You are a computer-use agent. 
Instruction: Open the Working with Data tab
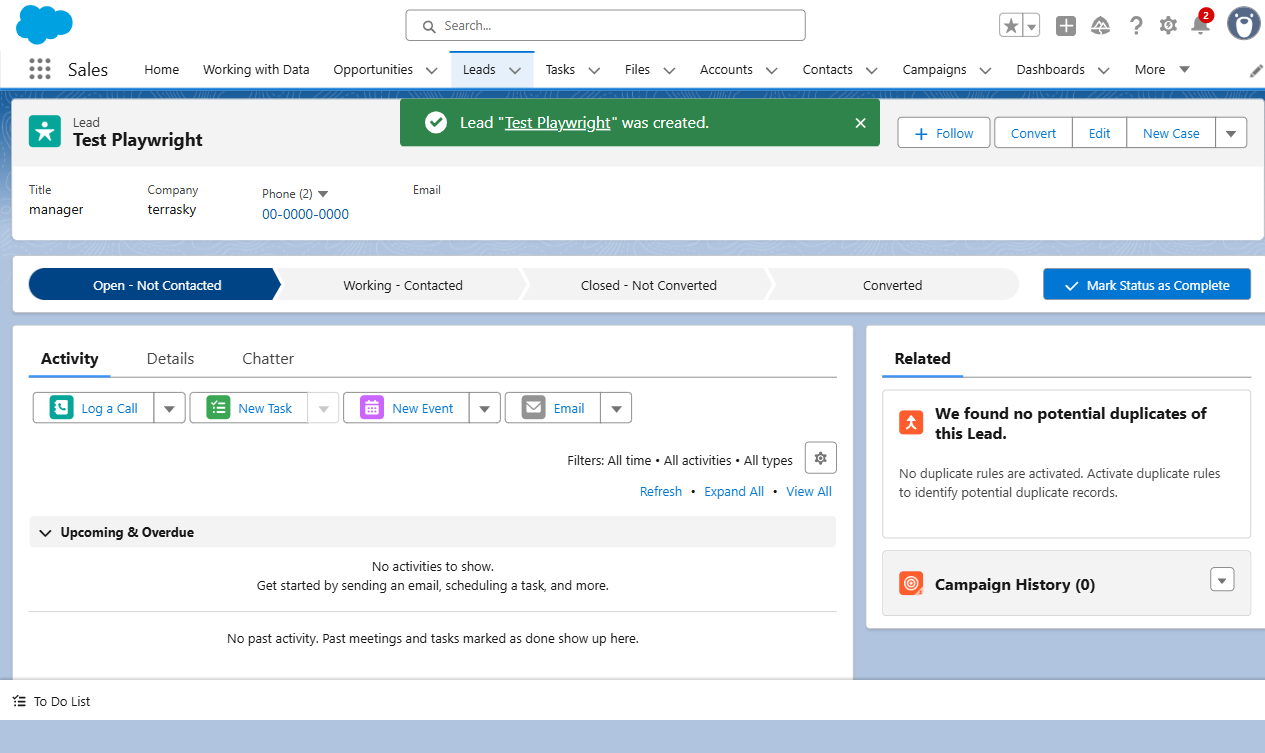pyautogui.click(x=256, y=70)
